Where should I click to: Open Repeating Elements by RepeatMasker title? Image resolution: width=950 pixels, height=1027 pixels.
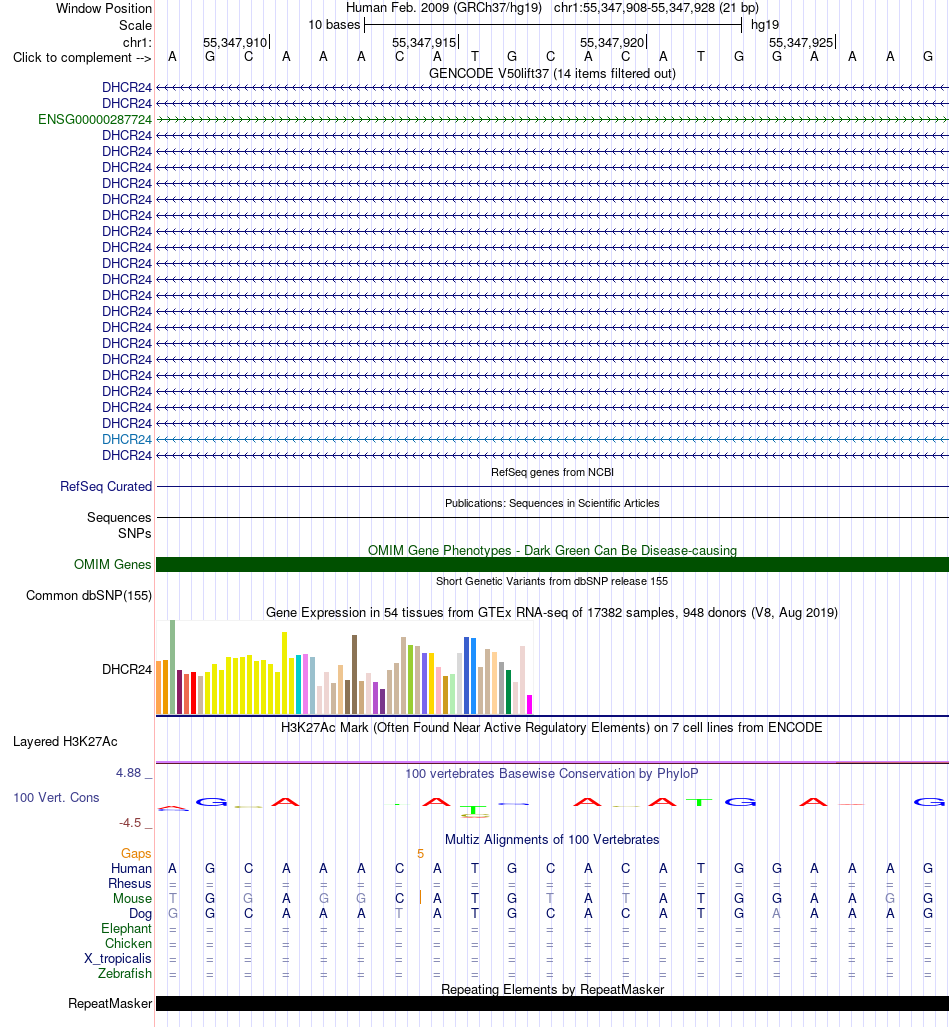click(x=552, y=989)
